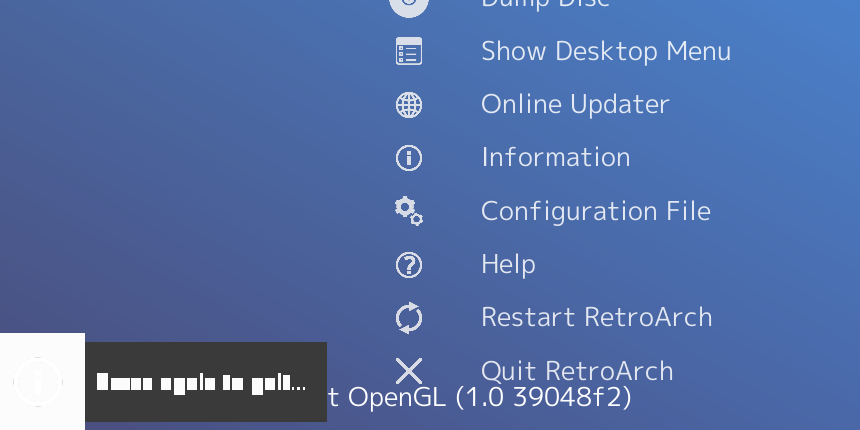Image resolution: width=860 pixels, height=430 pixels.
Task: Select the Information menu entry
Action: point(555,157)
